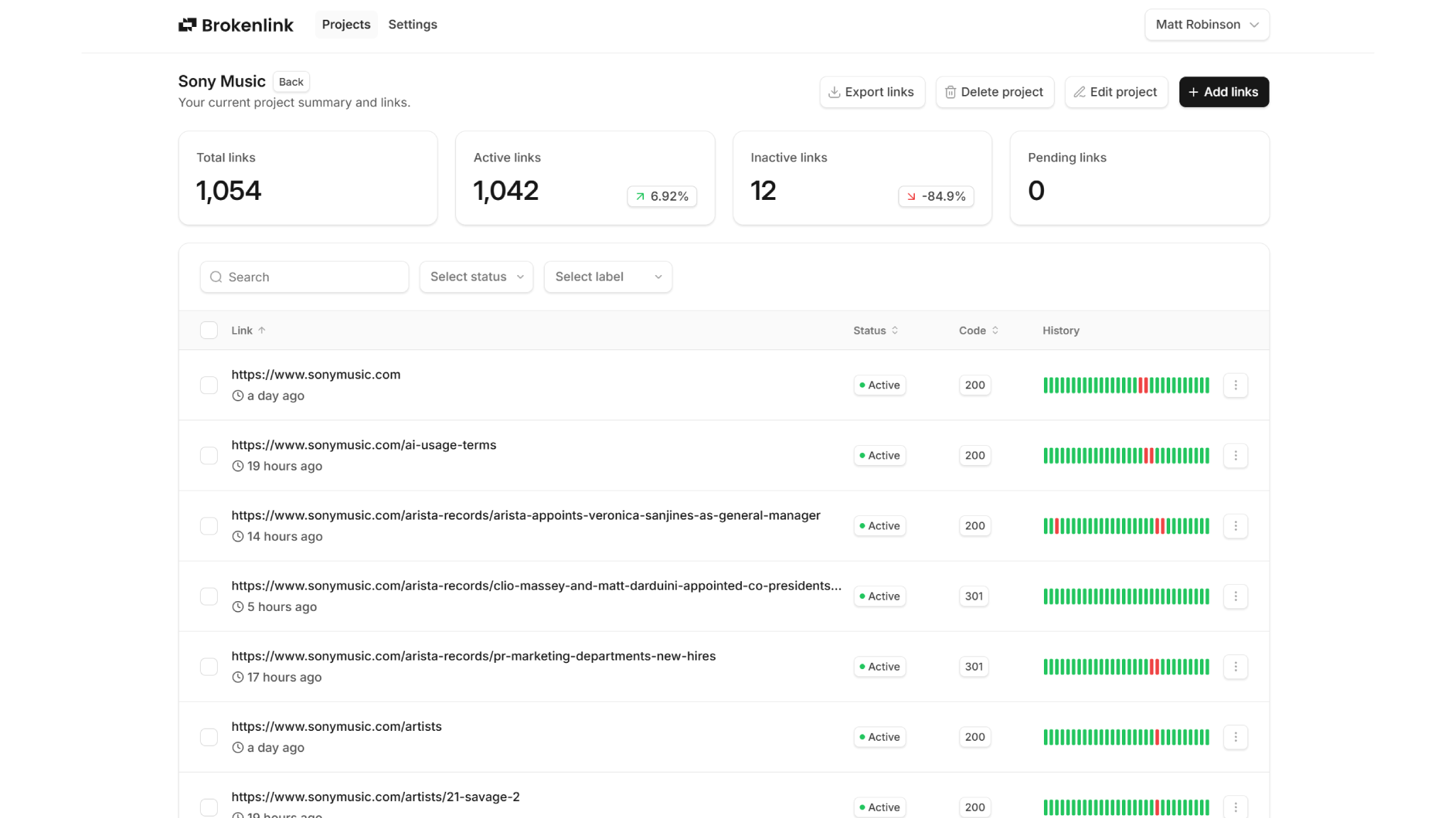Click the Brokenlink logo icon

(187, 25)
